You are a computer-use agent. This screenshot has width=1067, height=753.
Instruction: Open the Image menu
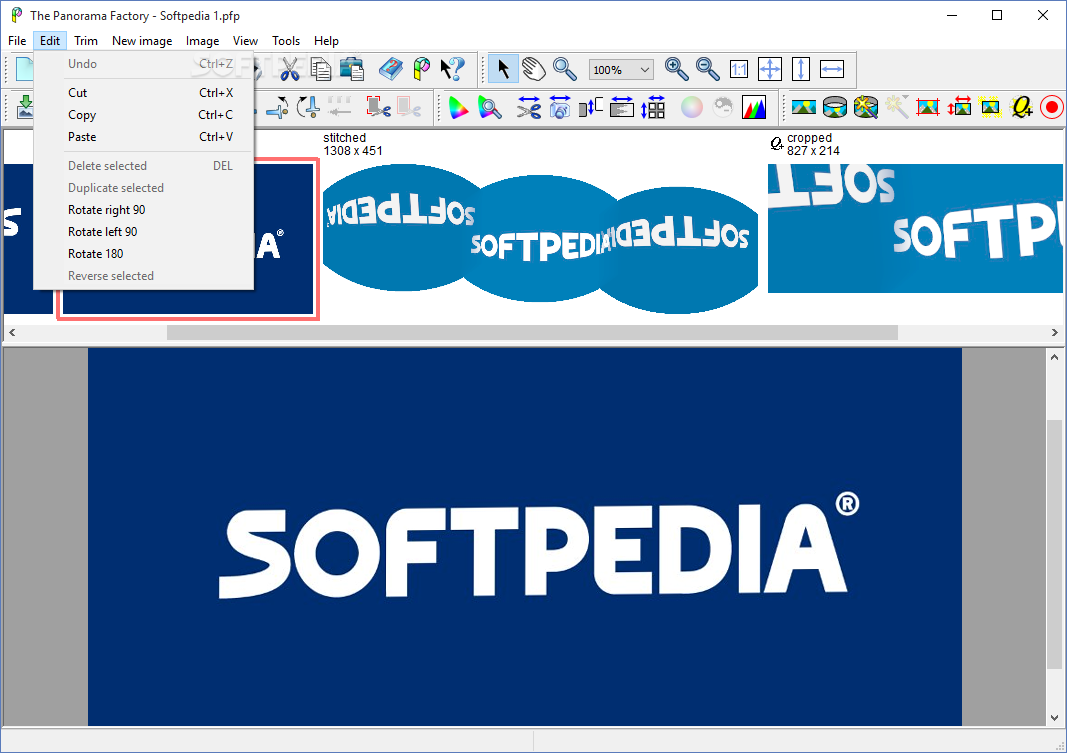(202, 41)
